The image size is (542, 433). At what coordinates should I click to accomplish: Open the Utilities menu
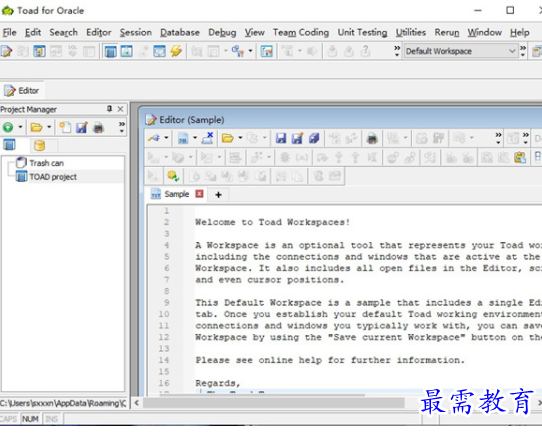click(411, 32)
